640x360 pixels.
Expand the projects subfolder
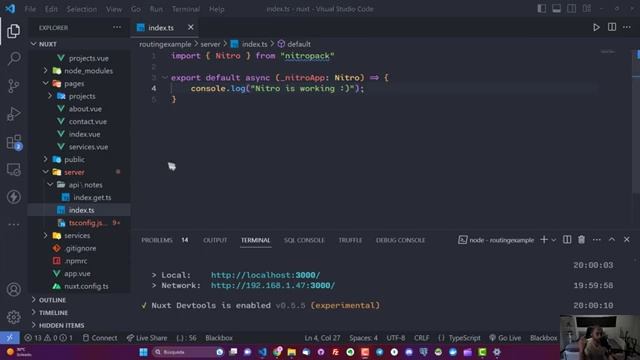tap(50, 96)
